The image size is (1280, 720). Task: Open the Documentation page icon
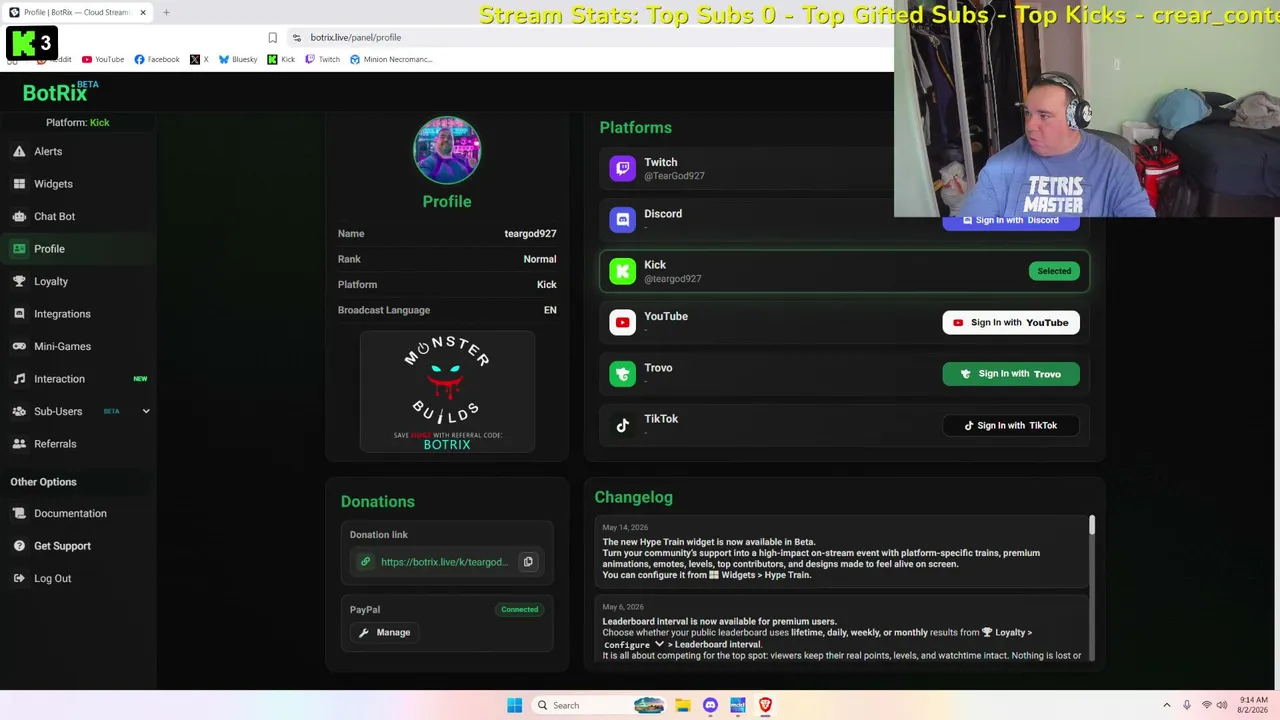[x=19, y=513]
